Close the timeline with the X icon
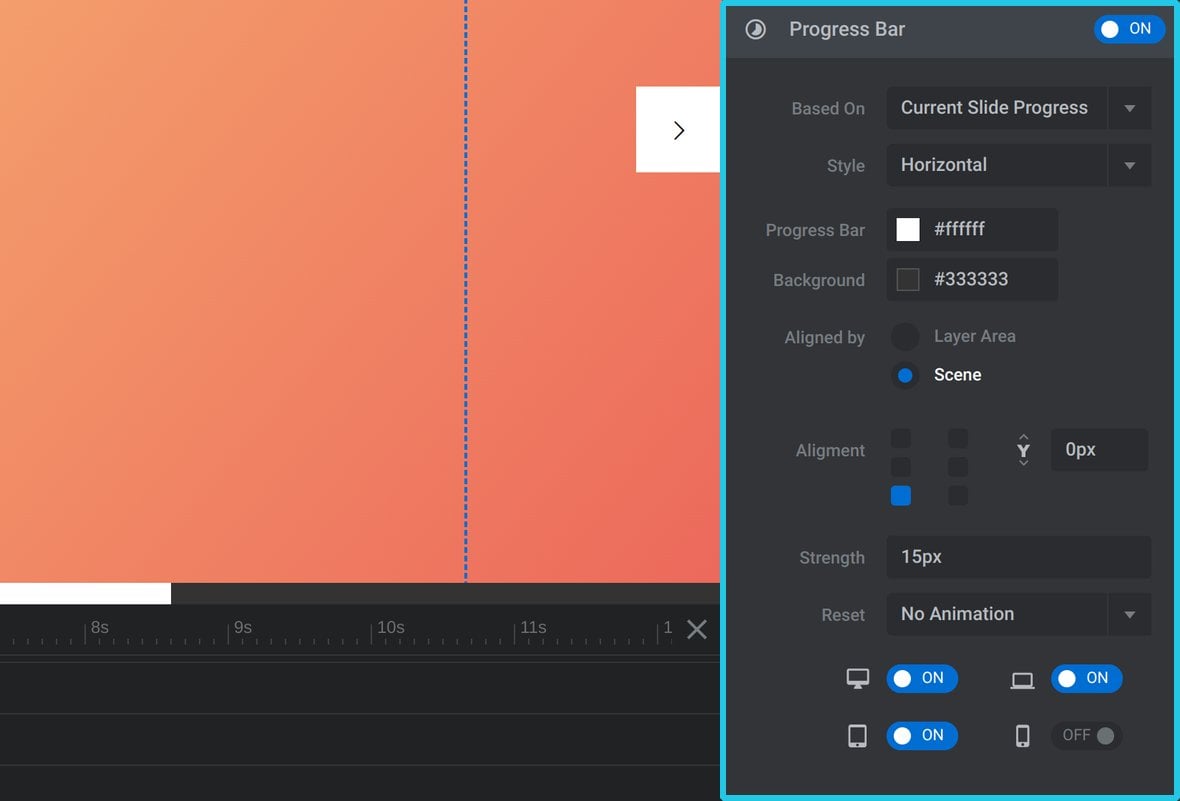This screenshot has width=1180, height=801. [x=697, y=629]
